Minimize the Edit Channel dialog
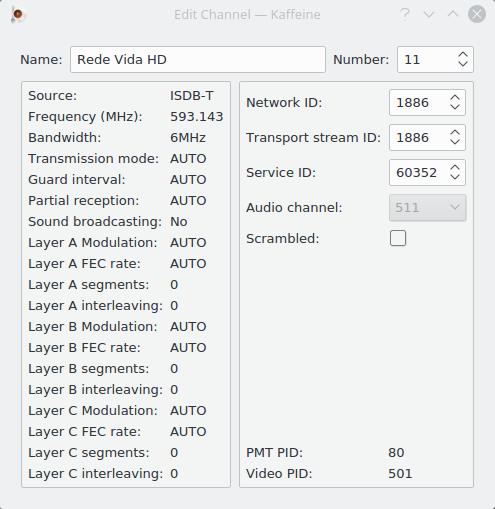Screen dimensions: 495x509 429,14
